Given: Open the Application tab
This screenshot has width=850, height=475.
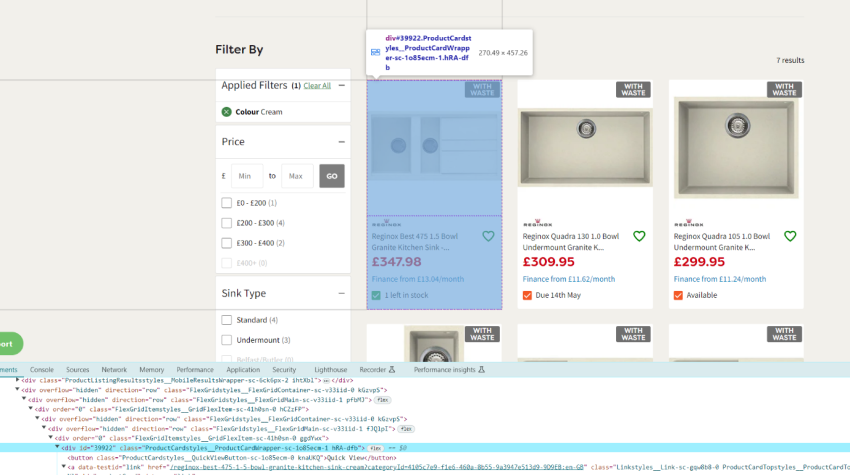Looking at the screenshot, I should (x=243, y=370).
